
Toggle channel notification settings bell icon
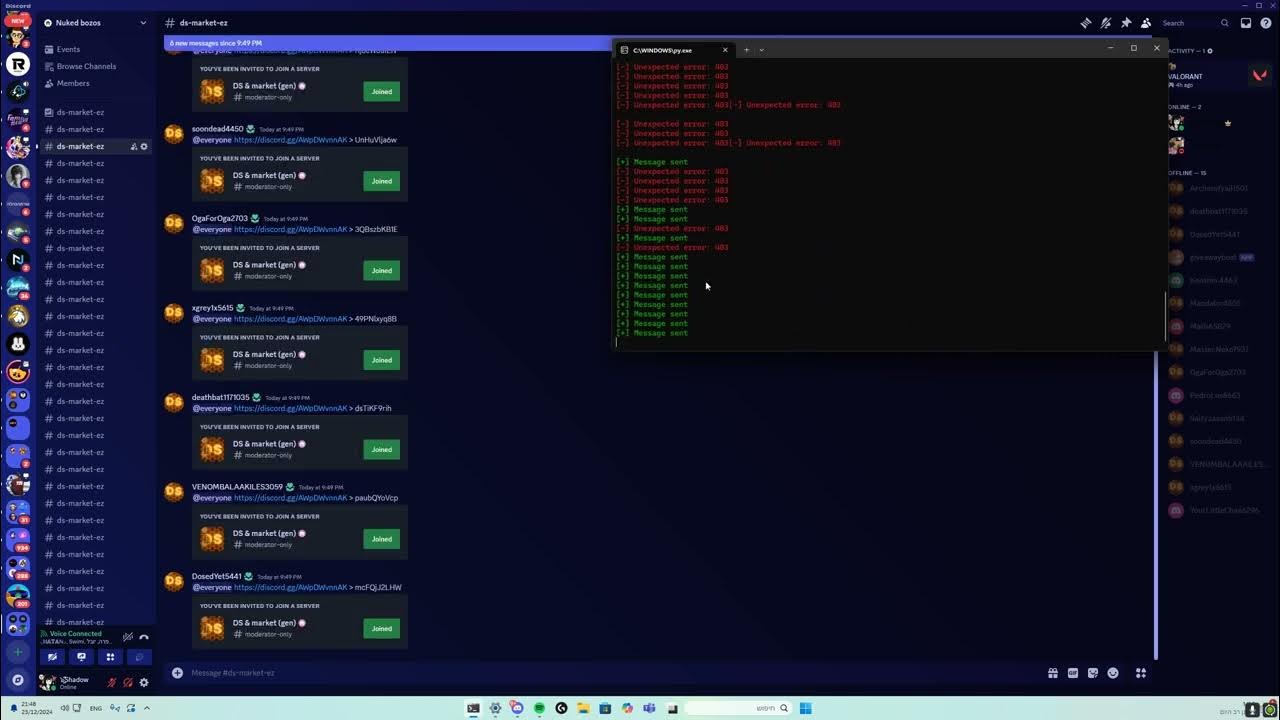coord(1106,23)
